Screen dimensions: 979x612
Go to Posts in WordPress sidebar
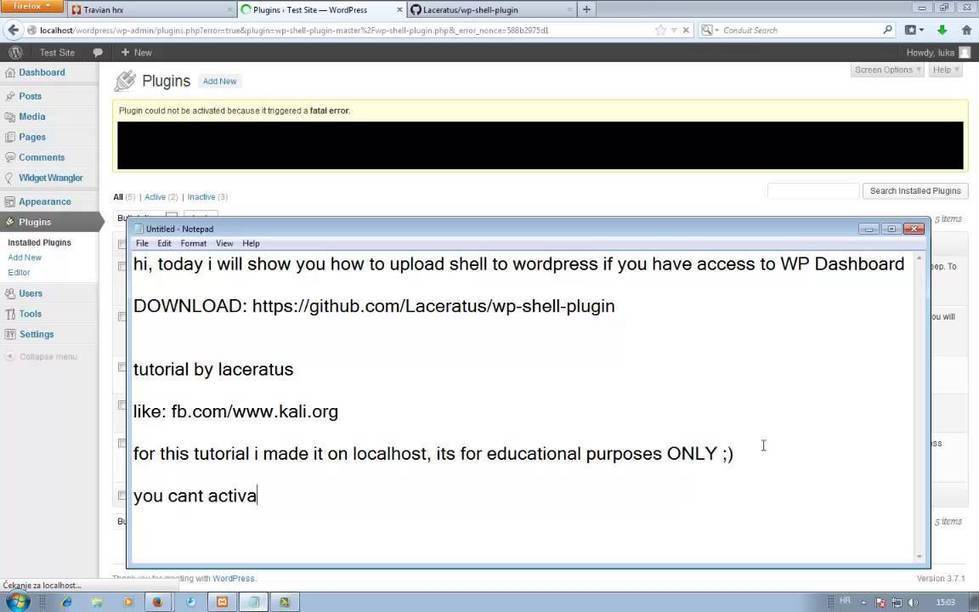[x=30, y=96]
